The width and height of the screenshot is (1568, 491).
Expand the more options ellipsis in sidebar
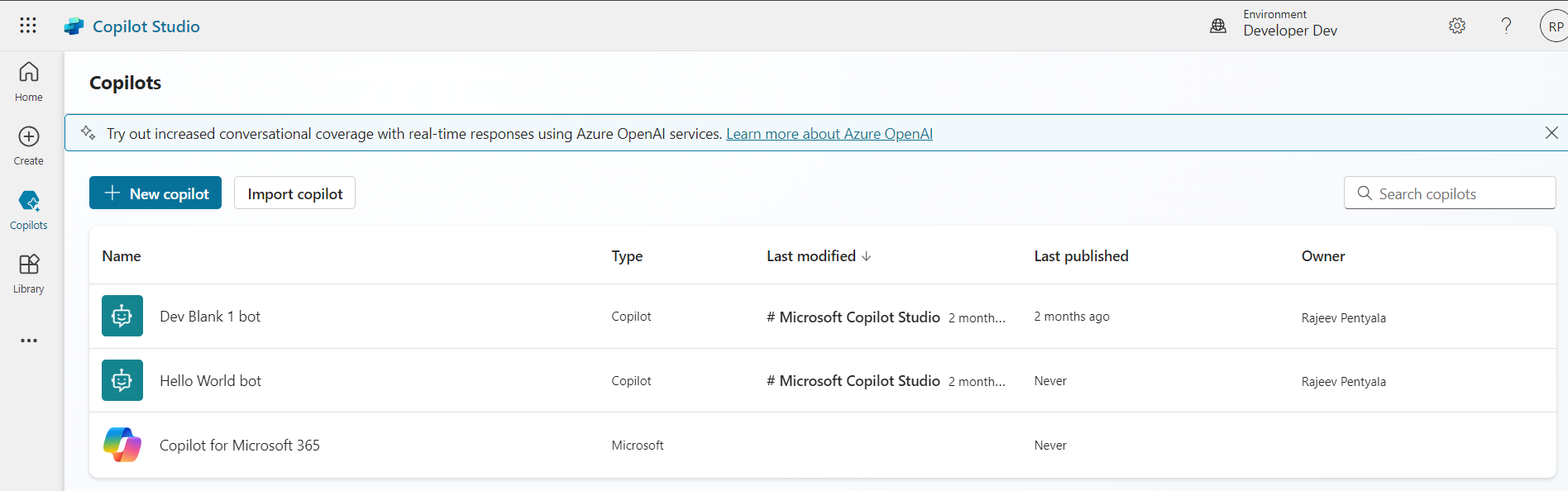29,341
